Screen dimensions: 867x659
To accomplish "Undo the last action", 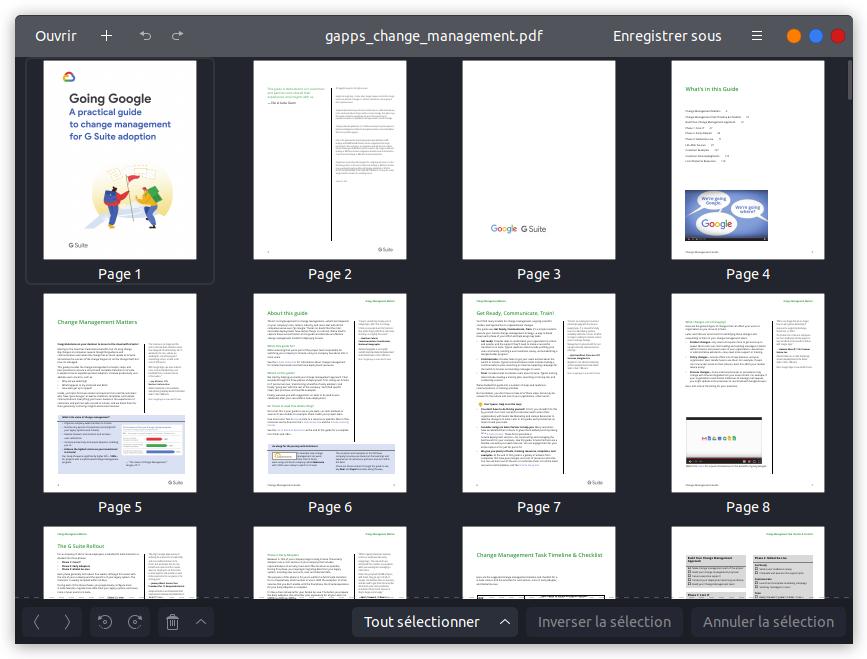I will tap(145, 36).
